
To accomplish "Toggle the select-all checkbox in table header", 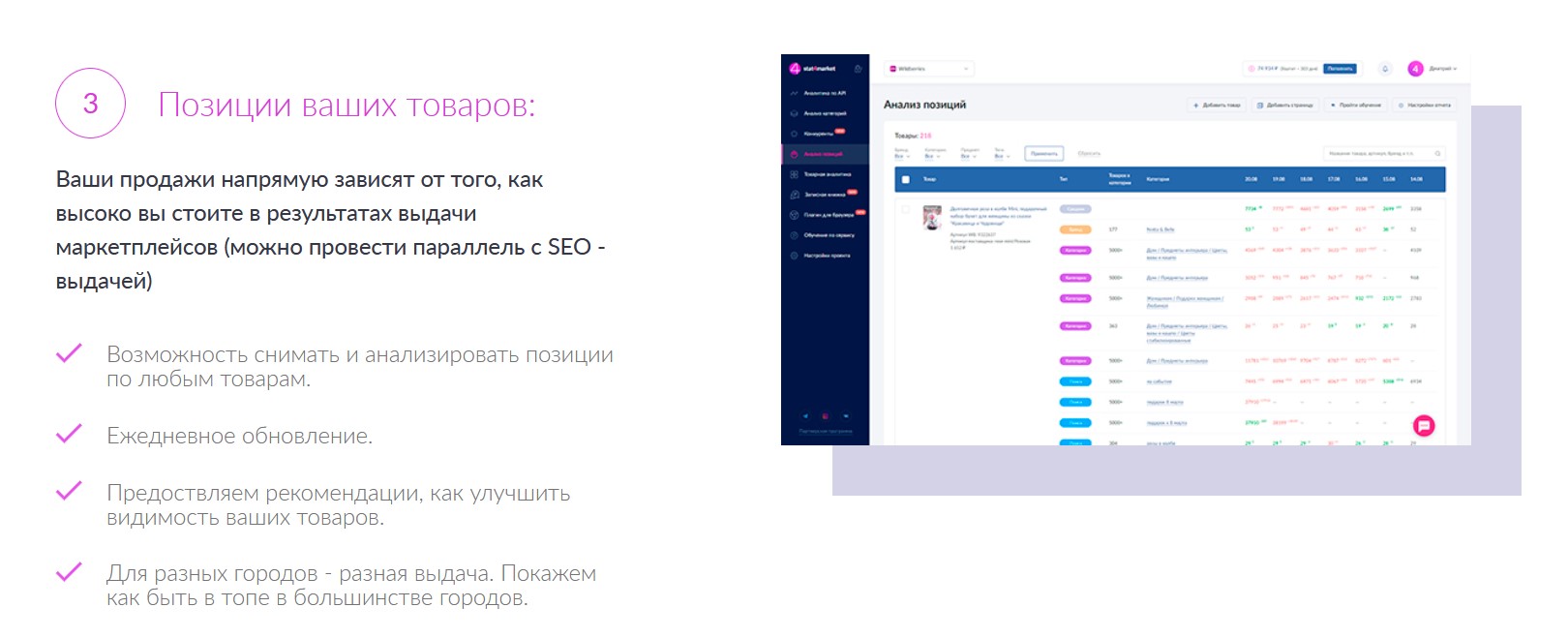I will tap(906, 179).
